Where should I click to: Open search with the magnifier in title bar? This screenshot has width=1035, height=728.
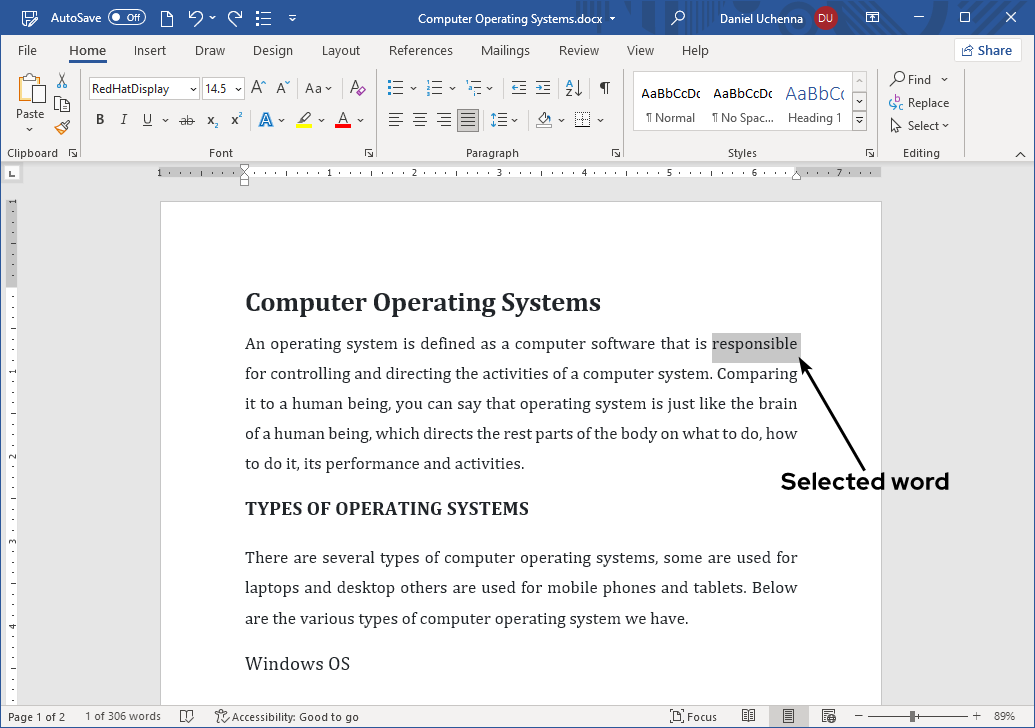point(678,18)
